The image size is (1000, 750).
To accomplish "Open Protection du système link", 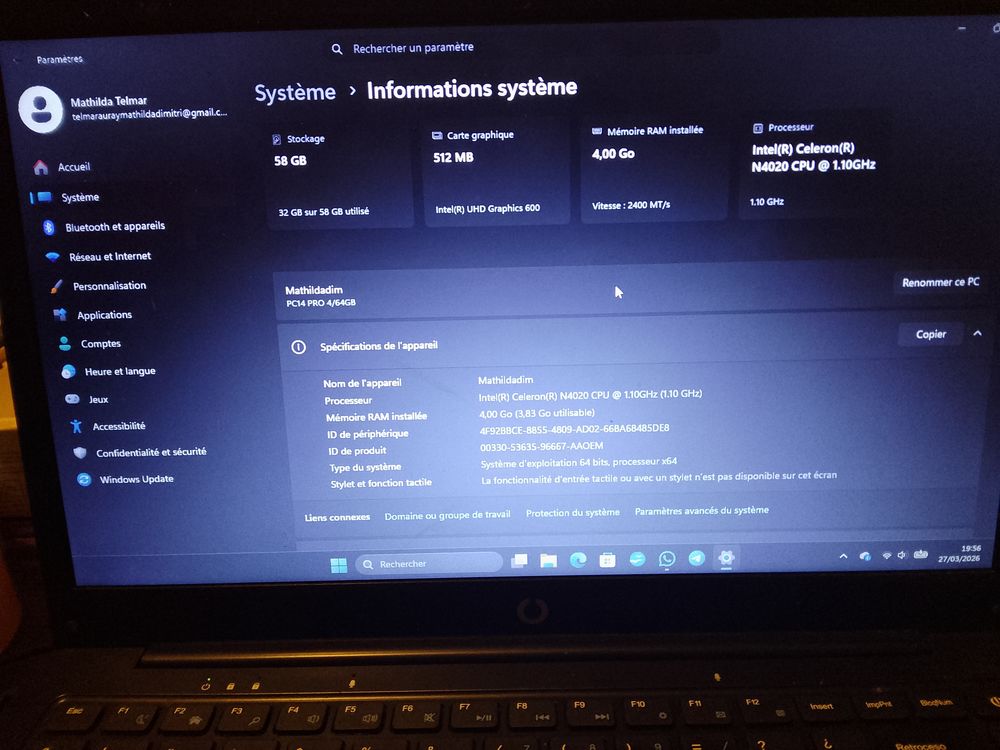I will [573, 512].
